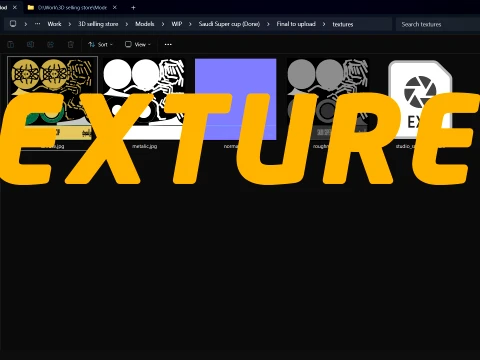Select the purple normal map thumbnail
Viewport: 480px width, 360px height.
[236, 99]
